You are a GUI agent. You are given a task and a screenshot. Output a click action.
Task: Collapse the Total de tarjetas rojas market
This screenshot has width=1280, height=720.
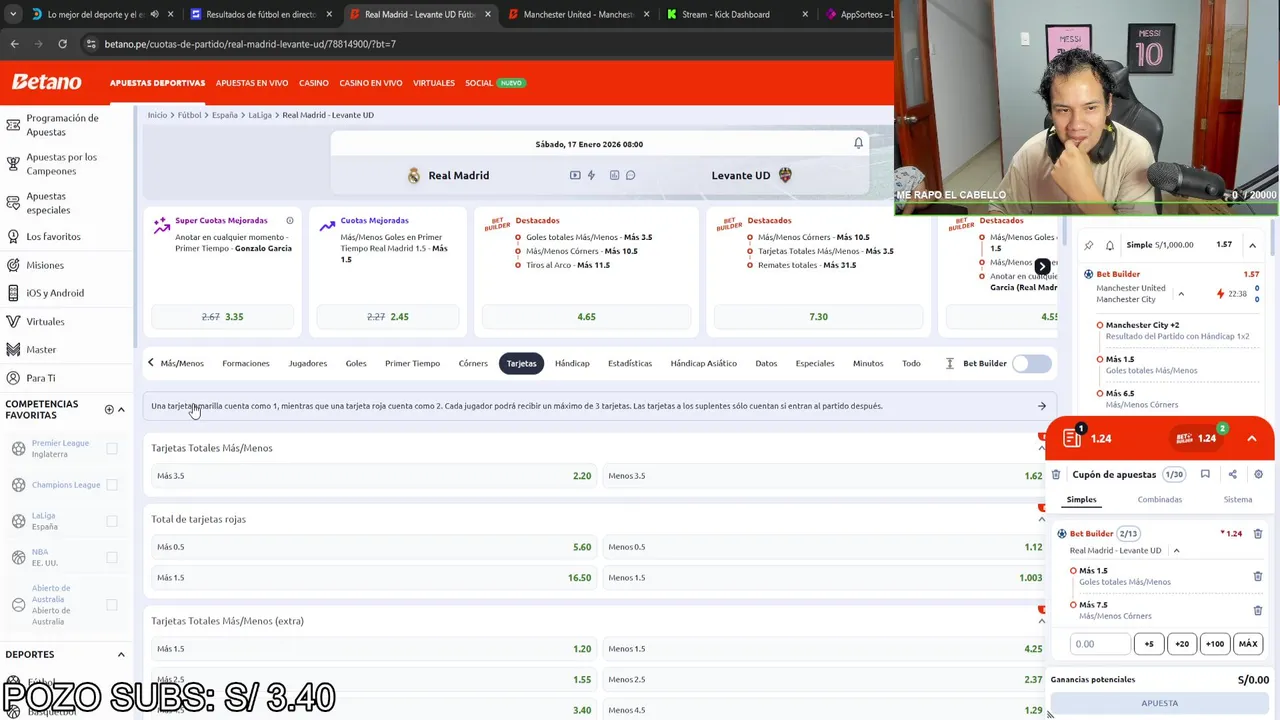[1041, 519]
